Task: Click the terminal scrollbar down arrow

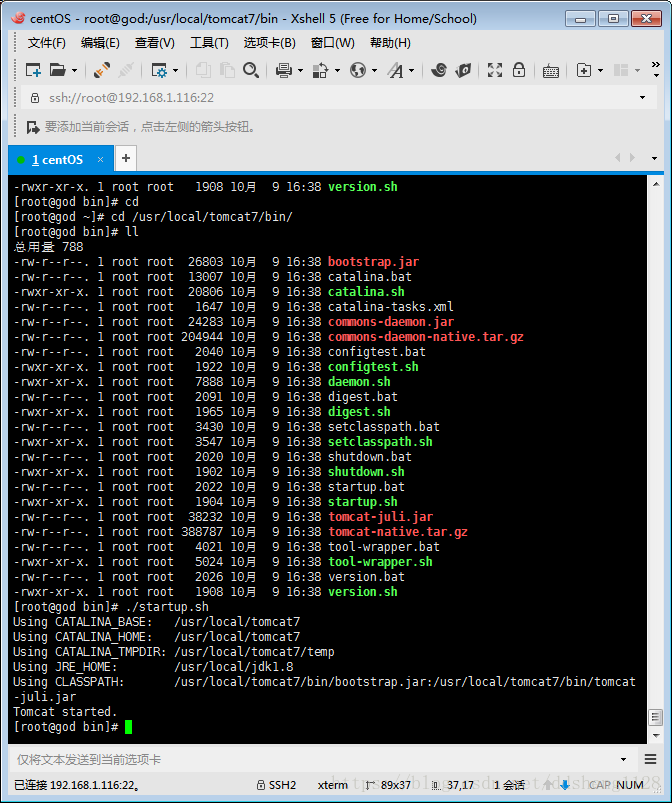Action: click(656, 736)
